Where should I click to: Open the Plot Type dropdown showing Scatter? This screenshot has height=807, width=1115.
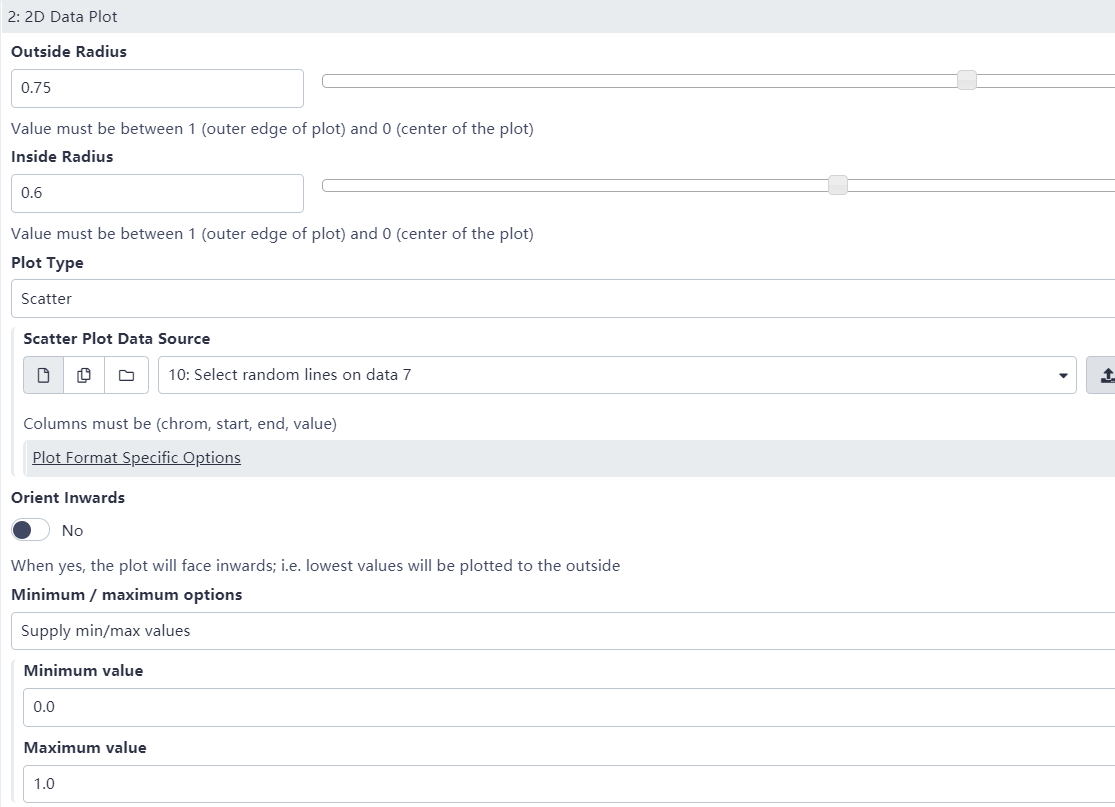(x=560, y=298)
